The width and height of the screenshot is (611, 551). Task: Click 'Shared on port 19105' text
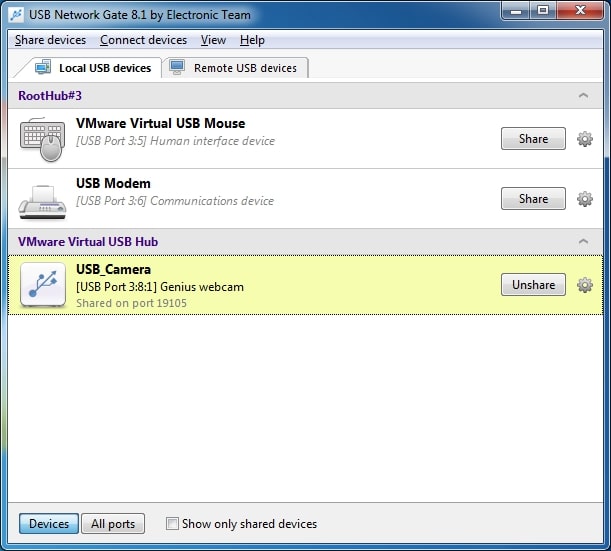pyautogui.click(x=131, y=303)
